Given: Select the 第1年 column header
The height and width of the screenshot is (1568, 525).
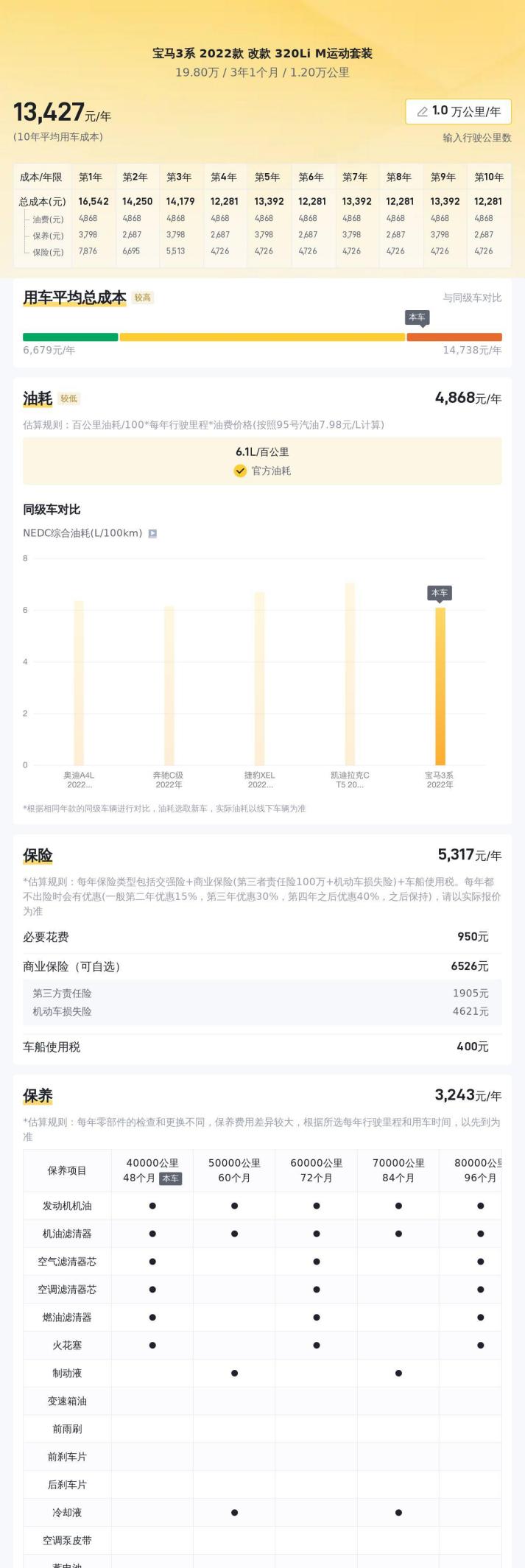Looking at the screenshot, I should (x=91, y=177).
